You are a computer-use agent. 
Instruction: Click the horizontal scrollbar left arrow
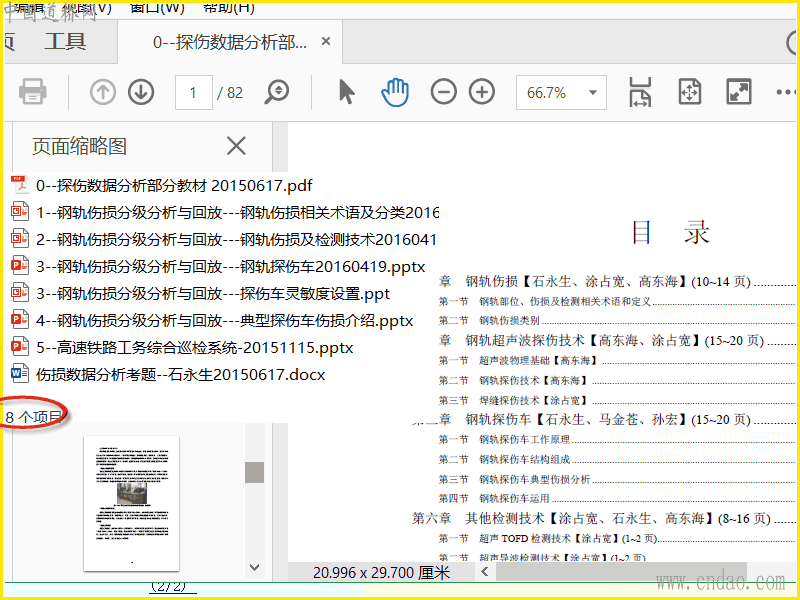(x=485, y=572)
